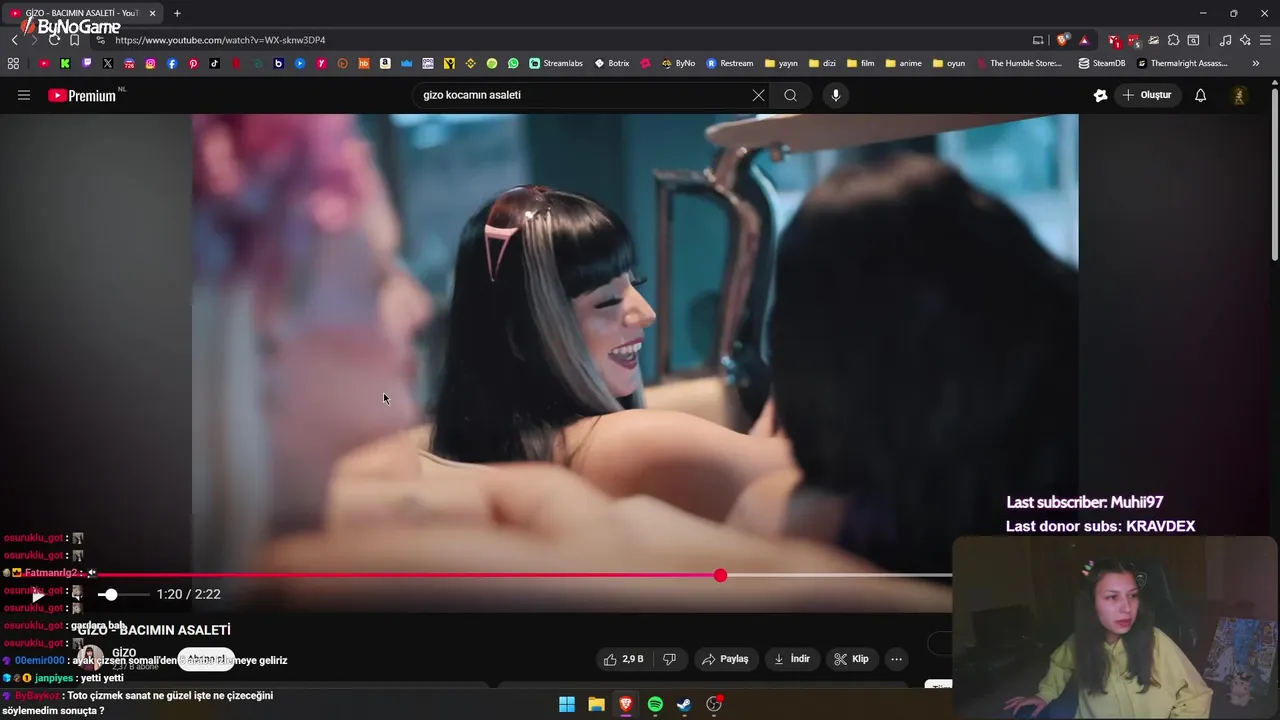Clear the search box text
Screen dimensions: 1280x720
[758, 95]
